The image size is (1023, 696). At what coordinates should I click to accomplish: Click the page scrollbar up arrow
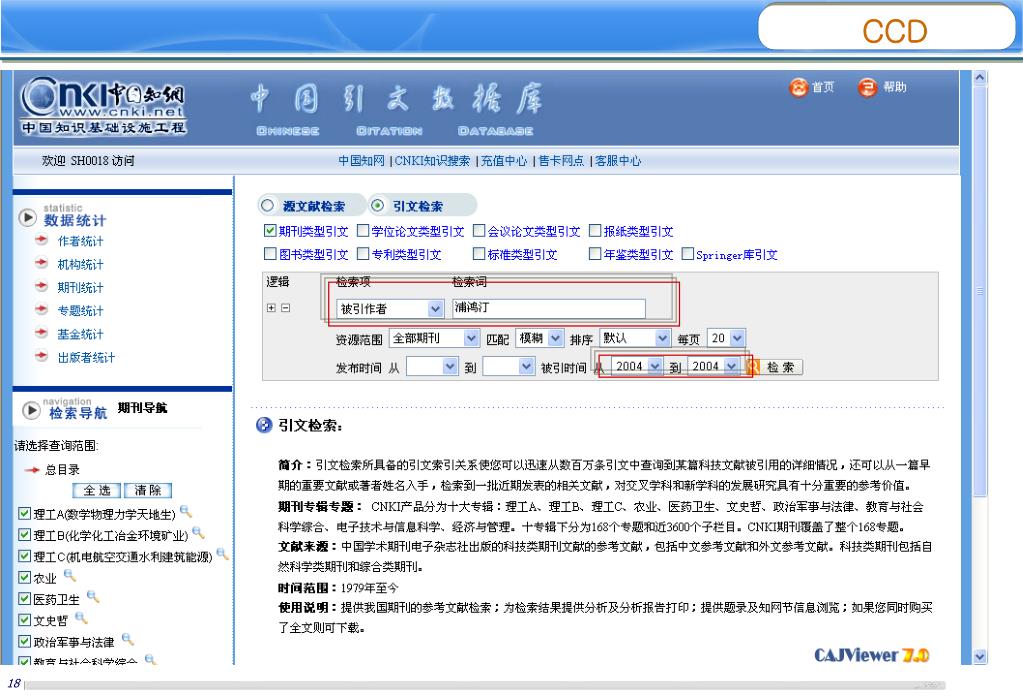[979, 78]
